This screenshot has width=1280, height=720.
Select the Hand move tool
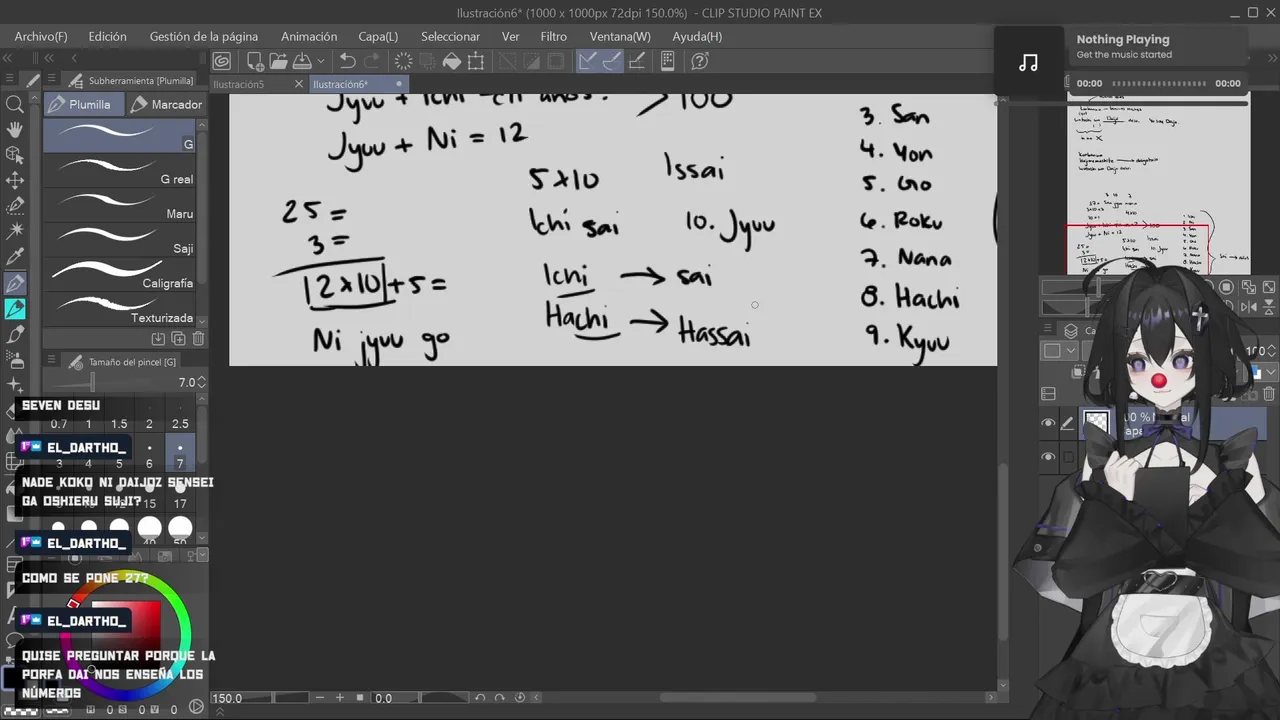15,130
